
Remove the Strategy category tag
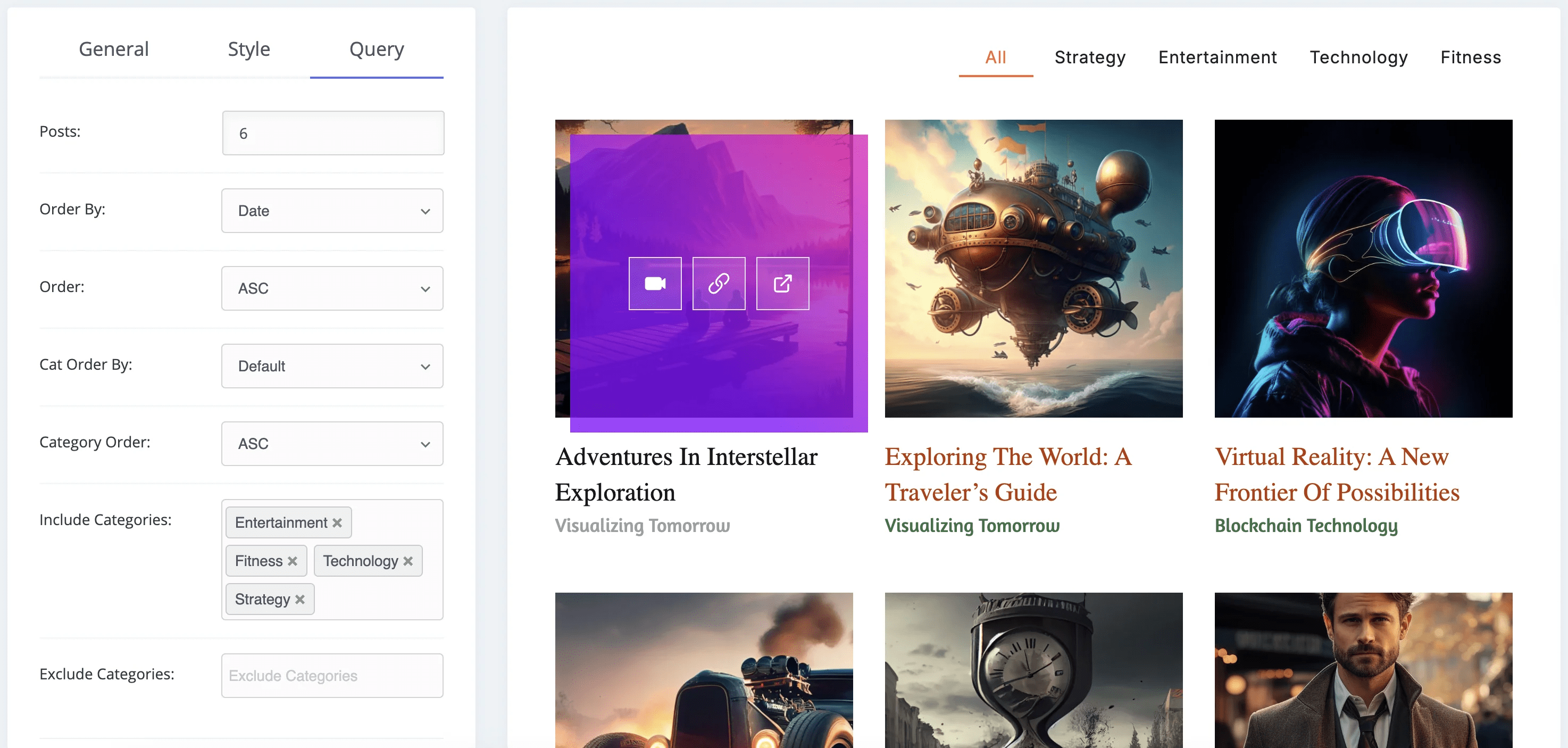(300, 600)
